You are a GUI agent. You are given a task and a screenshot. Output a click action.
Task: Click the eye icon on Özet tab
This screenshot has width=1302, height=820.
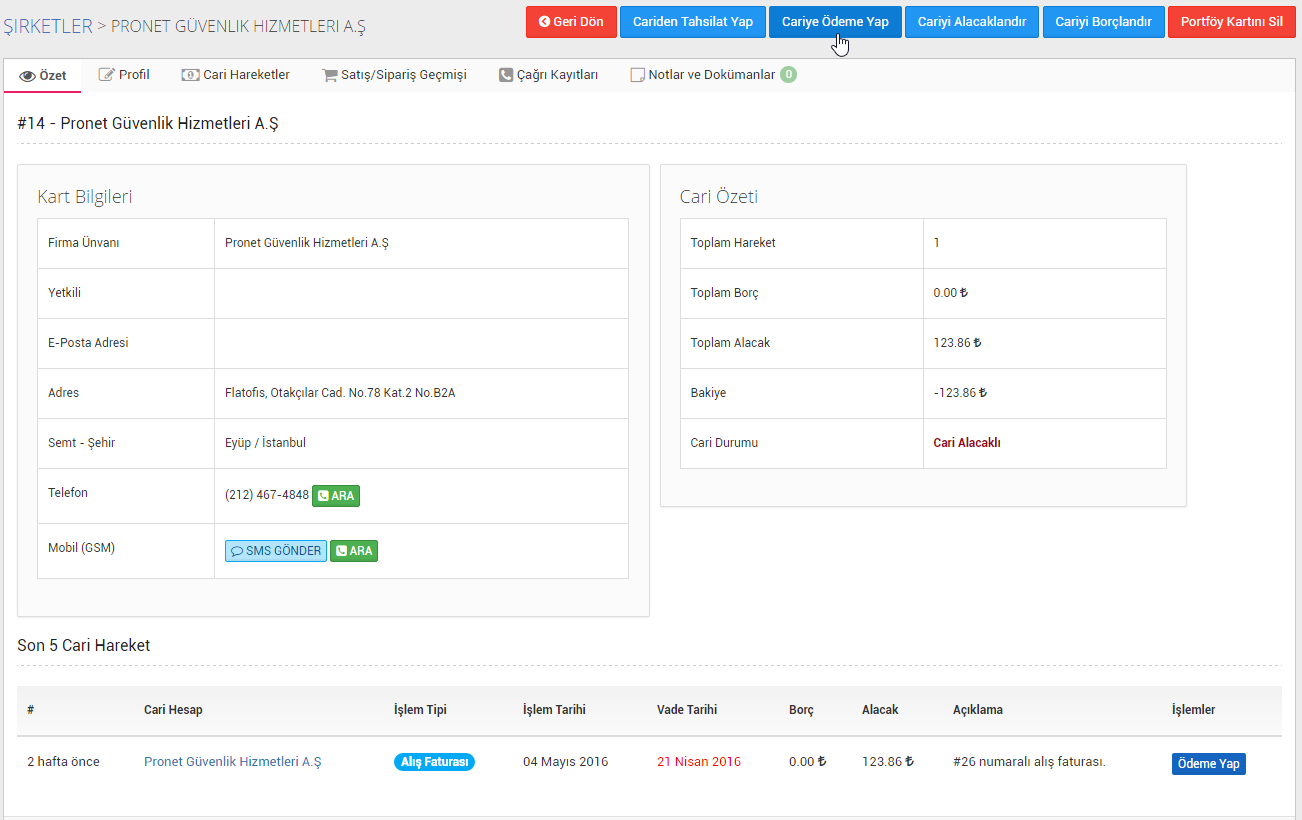pos(27,76)
